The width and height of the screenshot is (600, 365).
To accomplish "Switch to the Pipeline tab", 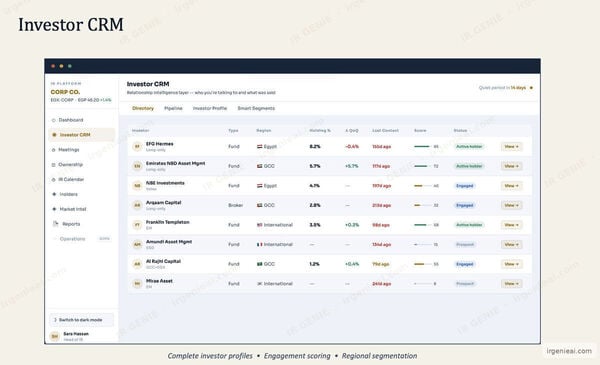I will (x=173, y=108).
